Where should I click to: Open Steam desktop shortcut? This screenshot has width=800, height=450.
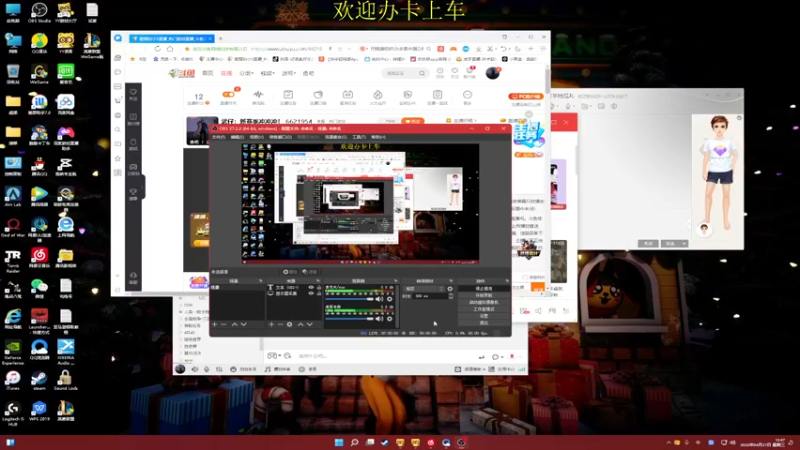39,381
